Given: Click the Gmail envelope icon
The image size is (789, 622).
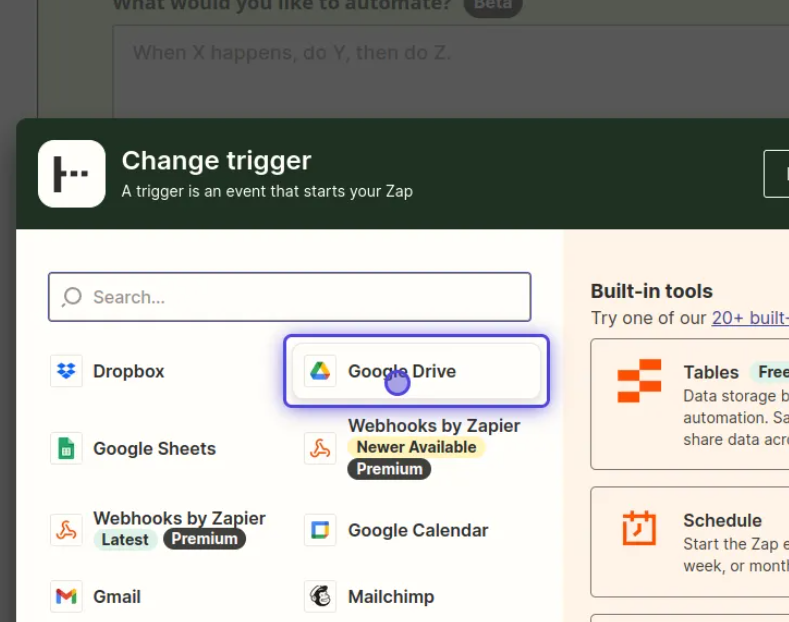Looking at the screenshot, I should pyautogui.click(x=66, y=597).
